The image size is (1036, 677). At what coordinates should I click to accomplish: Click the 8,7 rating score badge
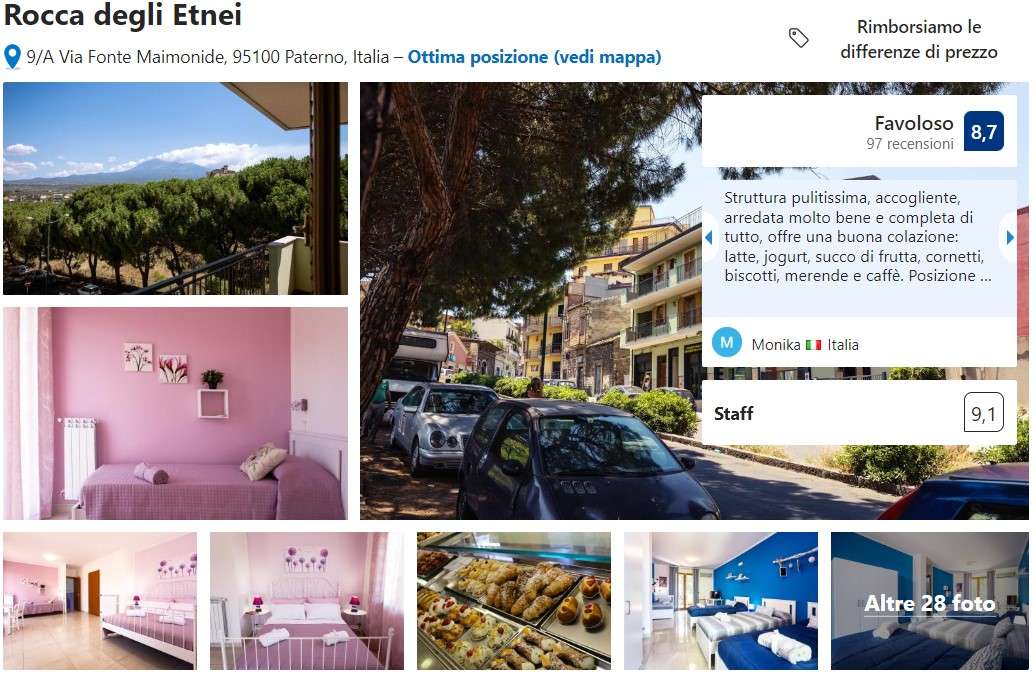[983, 131]
